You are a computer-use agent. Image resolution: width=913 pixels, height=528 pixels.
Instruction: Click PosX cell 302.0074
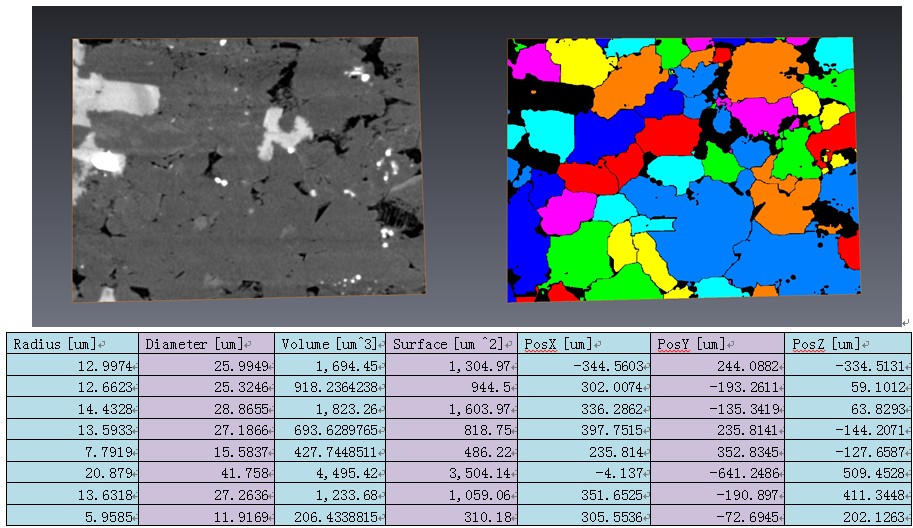584,387
